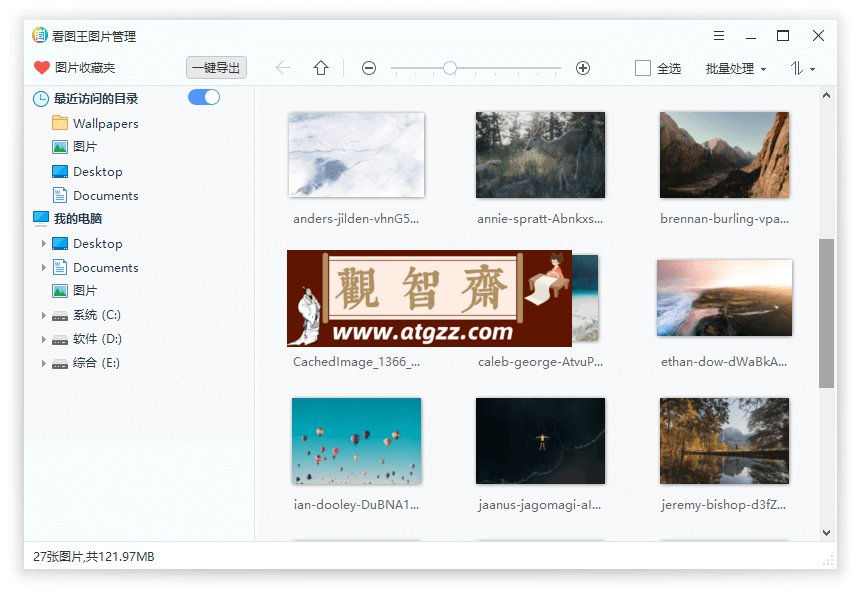Go up one folder level
861x597 pixels.
tap(321, 68)
